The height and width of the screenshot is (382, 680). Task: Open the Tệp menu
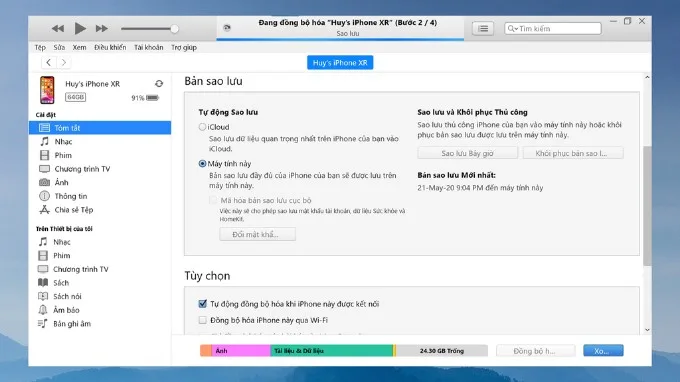click(x=40, y=47)
